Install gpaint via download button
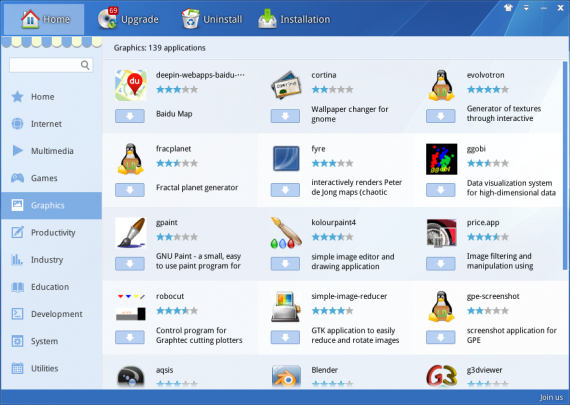 pyautogui.click(x=130, y=264)
